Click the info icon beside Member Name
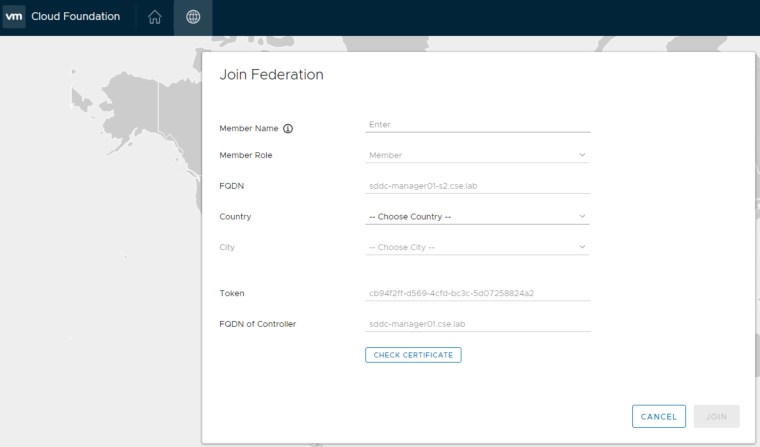760x447 pixels. click(288, 128)
